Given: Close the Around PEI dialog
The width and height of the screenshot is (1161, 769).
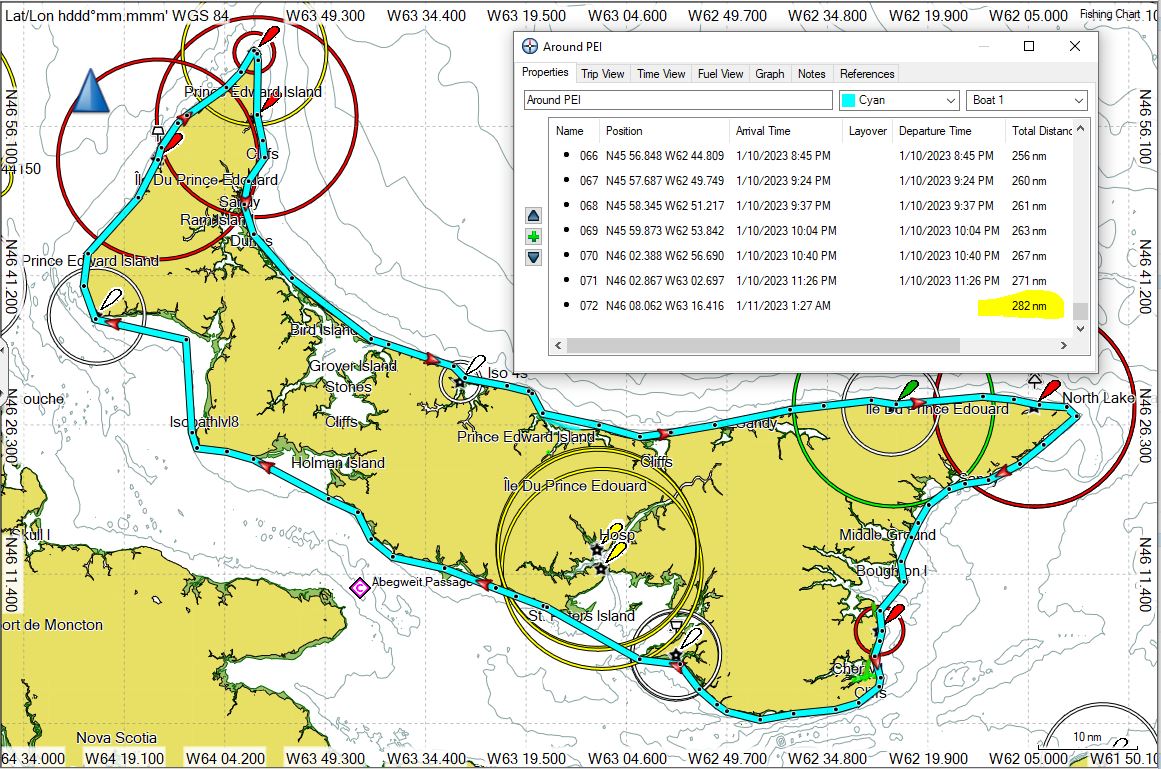Looking at the screenshot, I should coord(1074,47).
